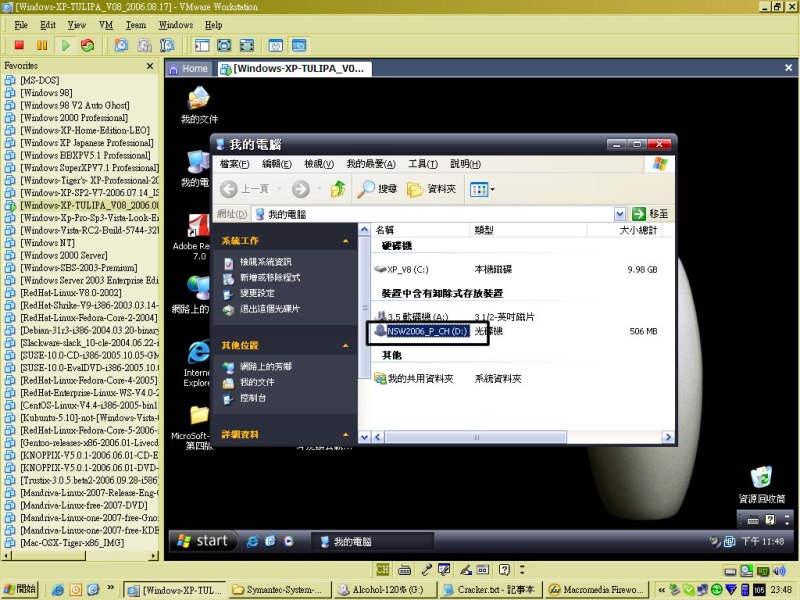Open the VM menu

(x=106, y=24)
